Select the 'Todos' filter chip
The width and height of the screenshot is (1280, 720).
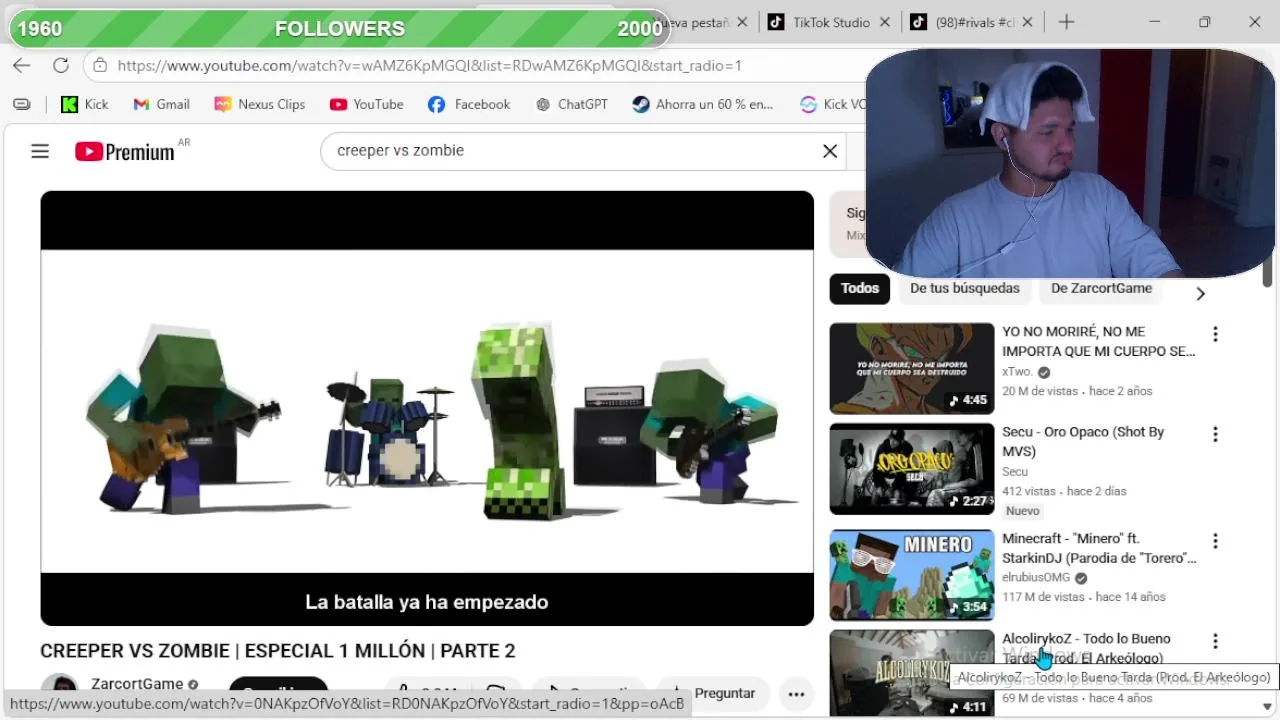[x=860, y=289]
